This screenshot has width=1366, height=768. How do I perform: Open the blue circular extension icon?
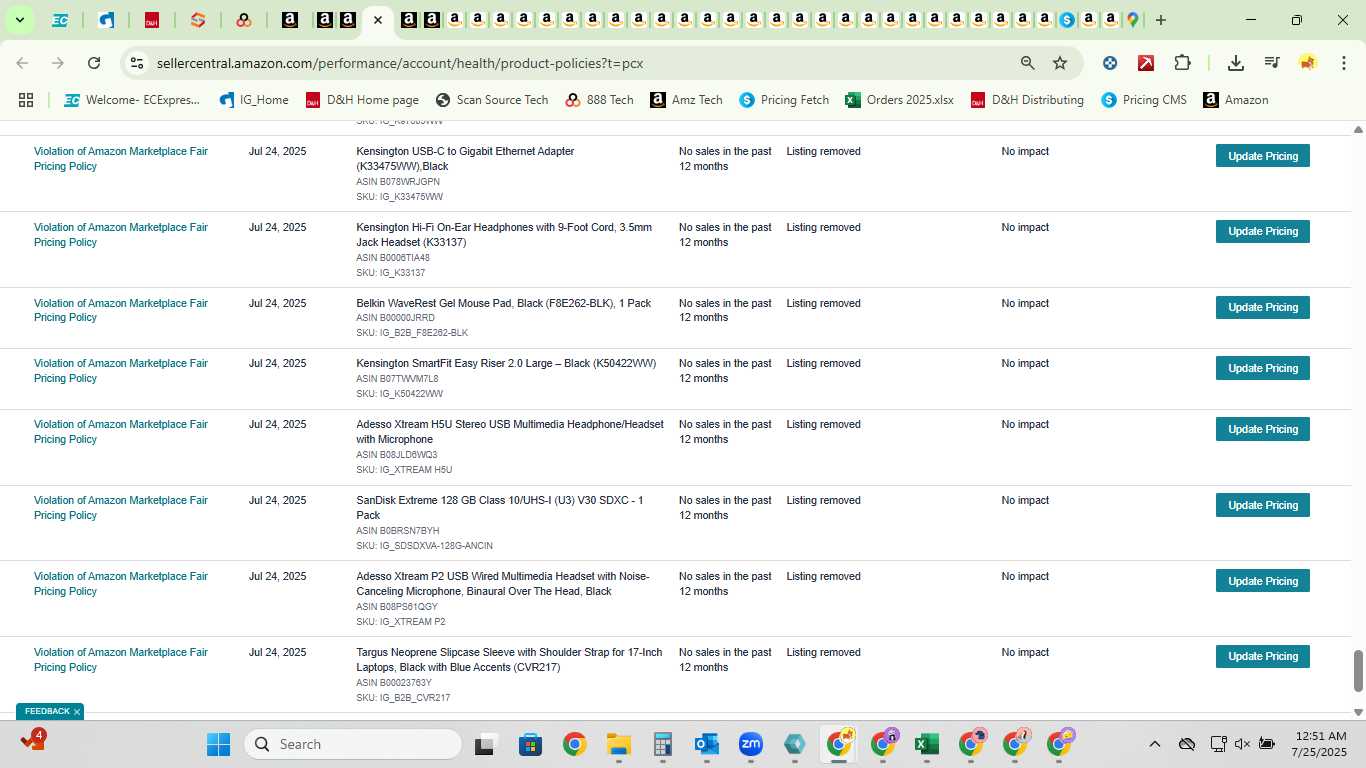(x=1110, y=63)
